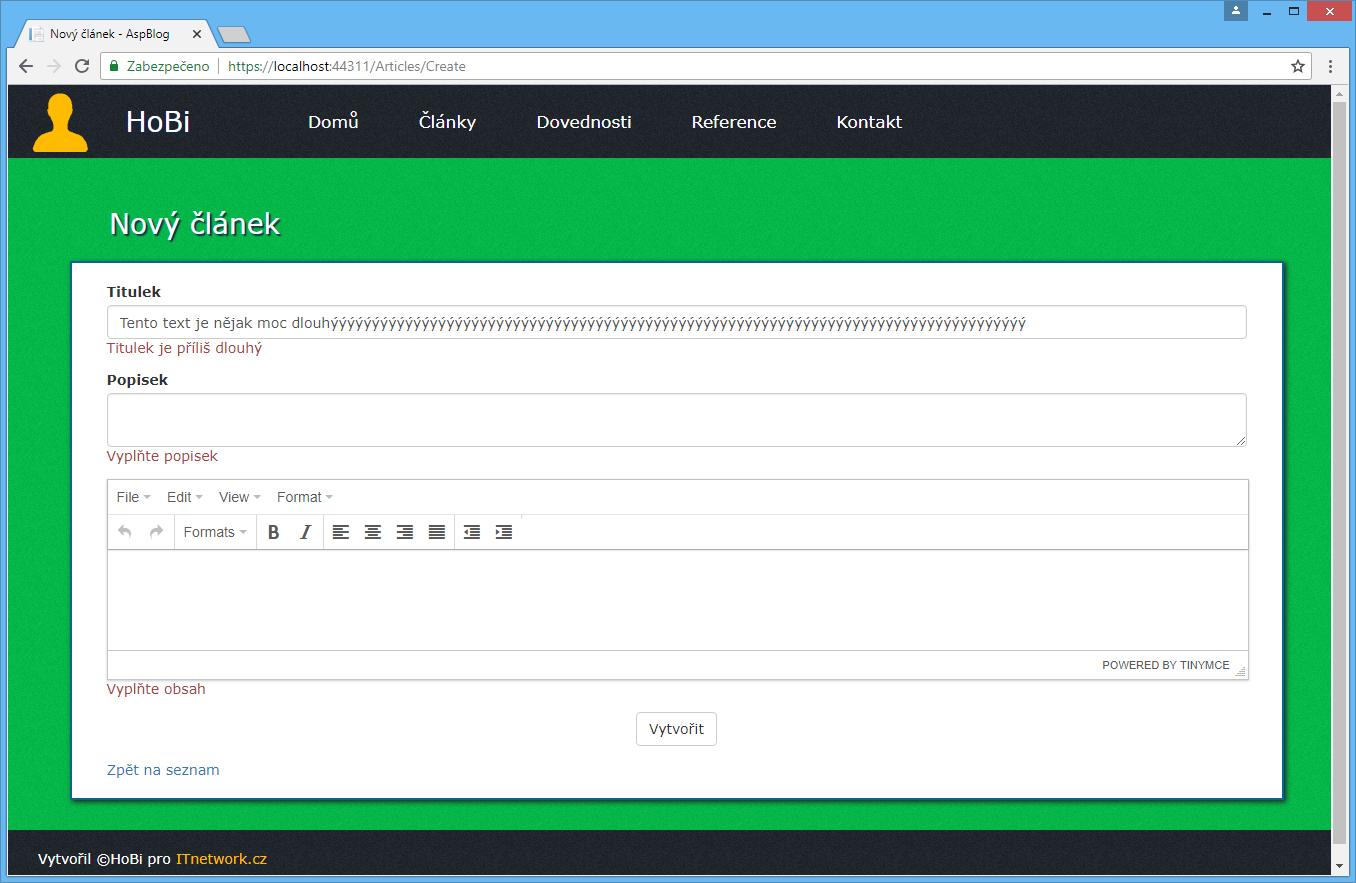Click the Popisek text field

pyautogui.click(x=676, y=419)
